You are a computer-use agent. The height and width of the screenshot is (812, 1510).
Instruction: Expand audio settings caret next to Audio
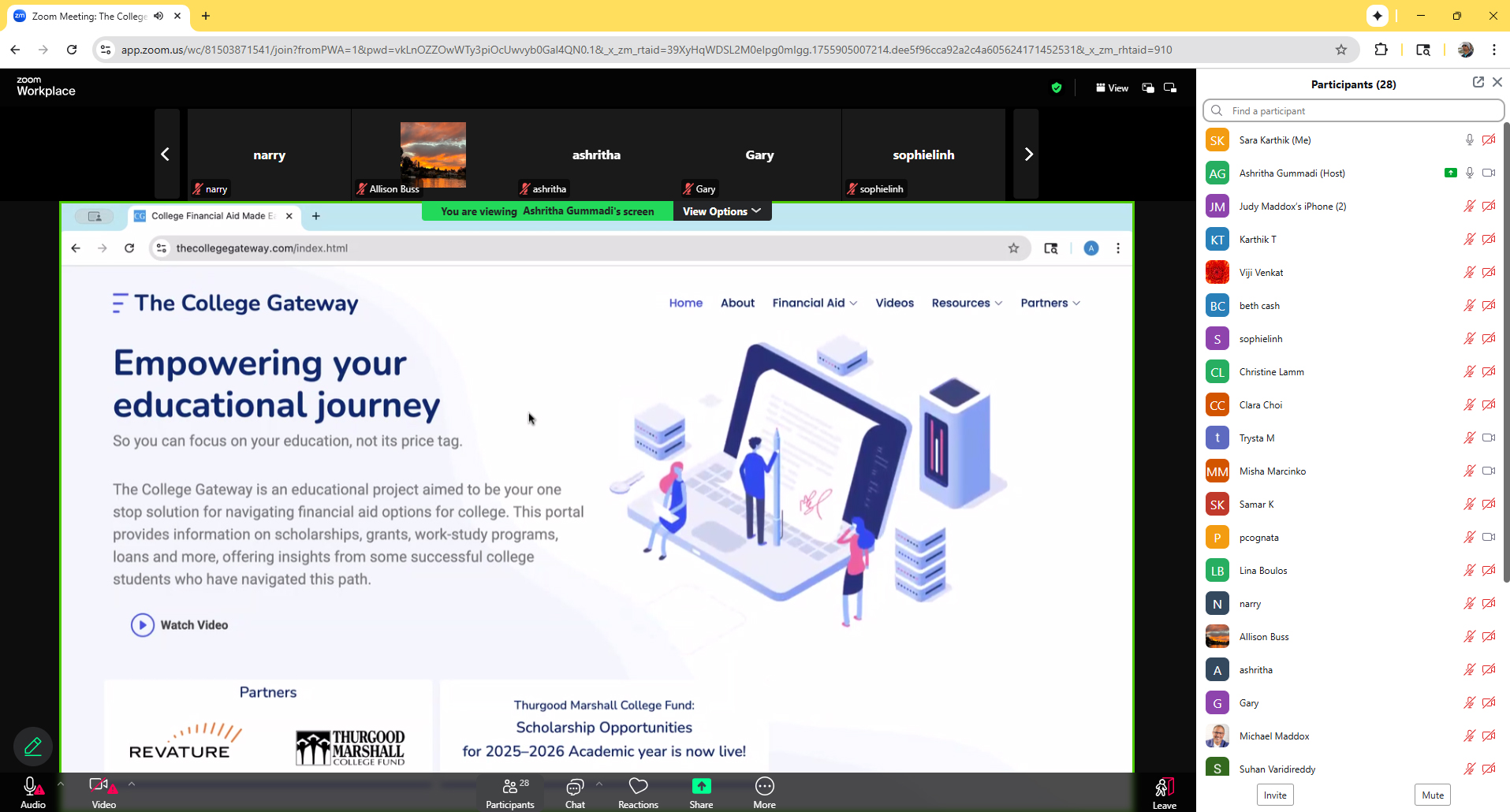click(61, 784)
